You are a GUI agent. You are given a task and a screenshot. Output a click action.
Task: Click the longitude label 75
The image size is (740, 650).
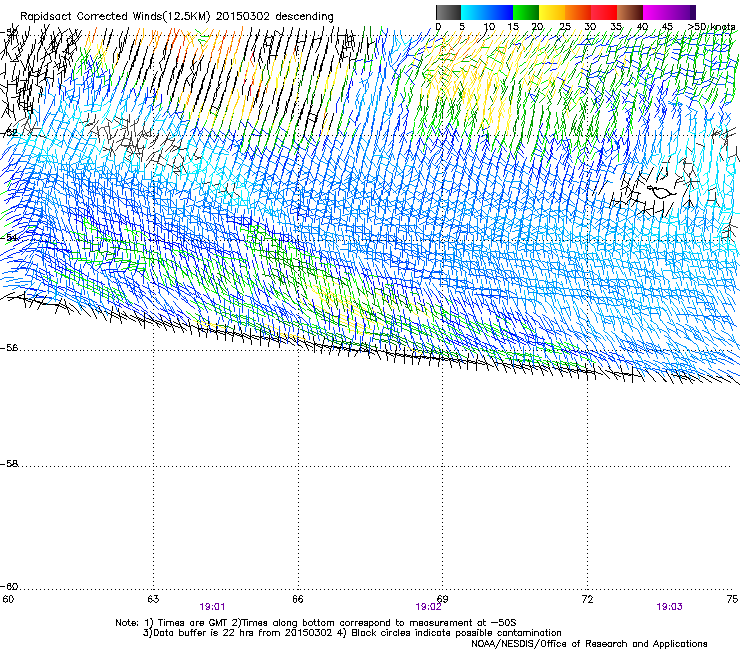(732, 599)
